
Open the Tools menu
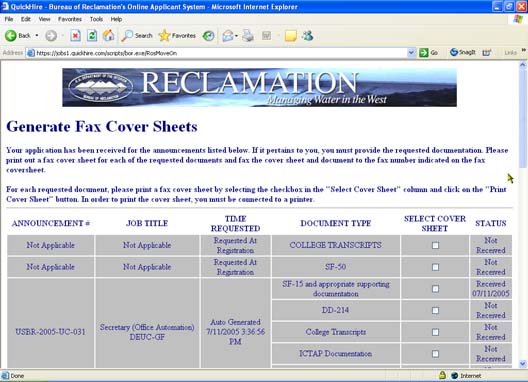click(x=96, y=19)
